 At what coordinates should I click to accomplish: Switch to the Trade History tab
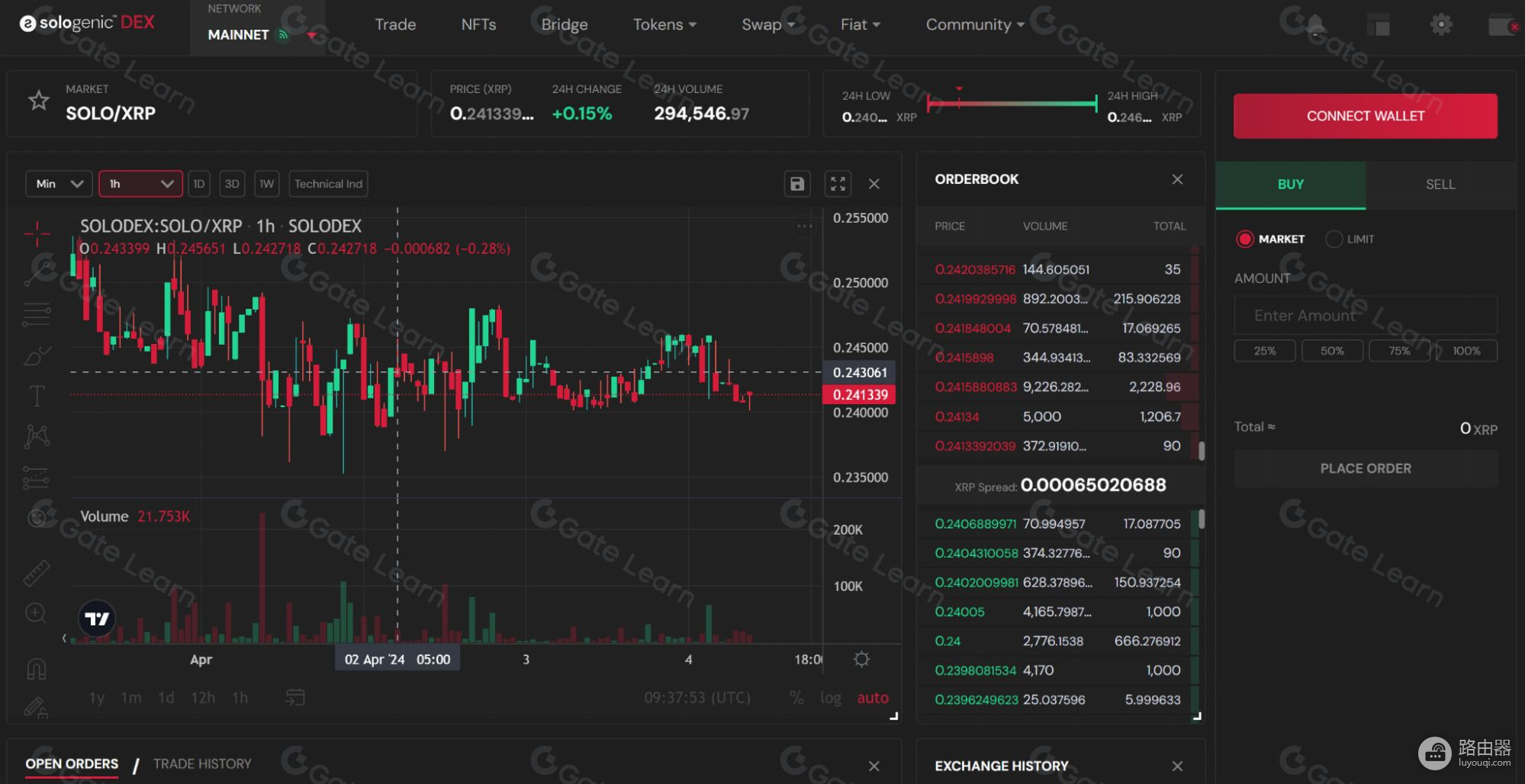[202, 763]
